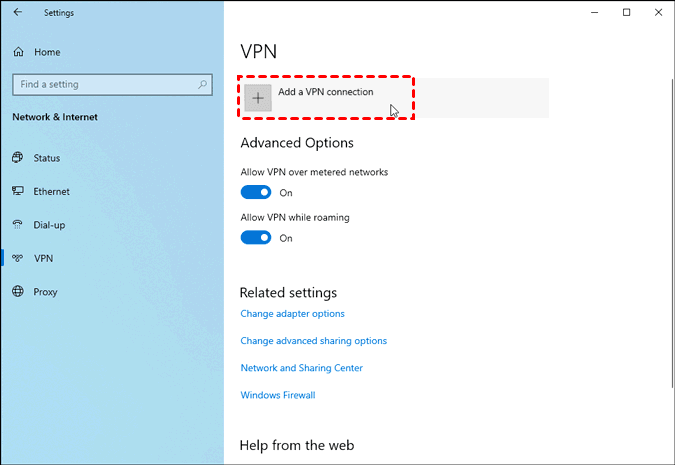
Task: Open Change advanced sharing options link
Action: pyautogui.click(x=313, y=341)
